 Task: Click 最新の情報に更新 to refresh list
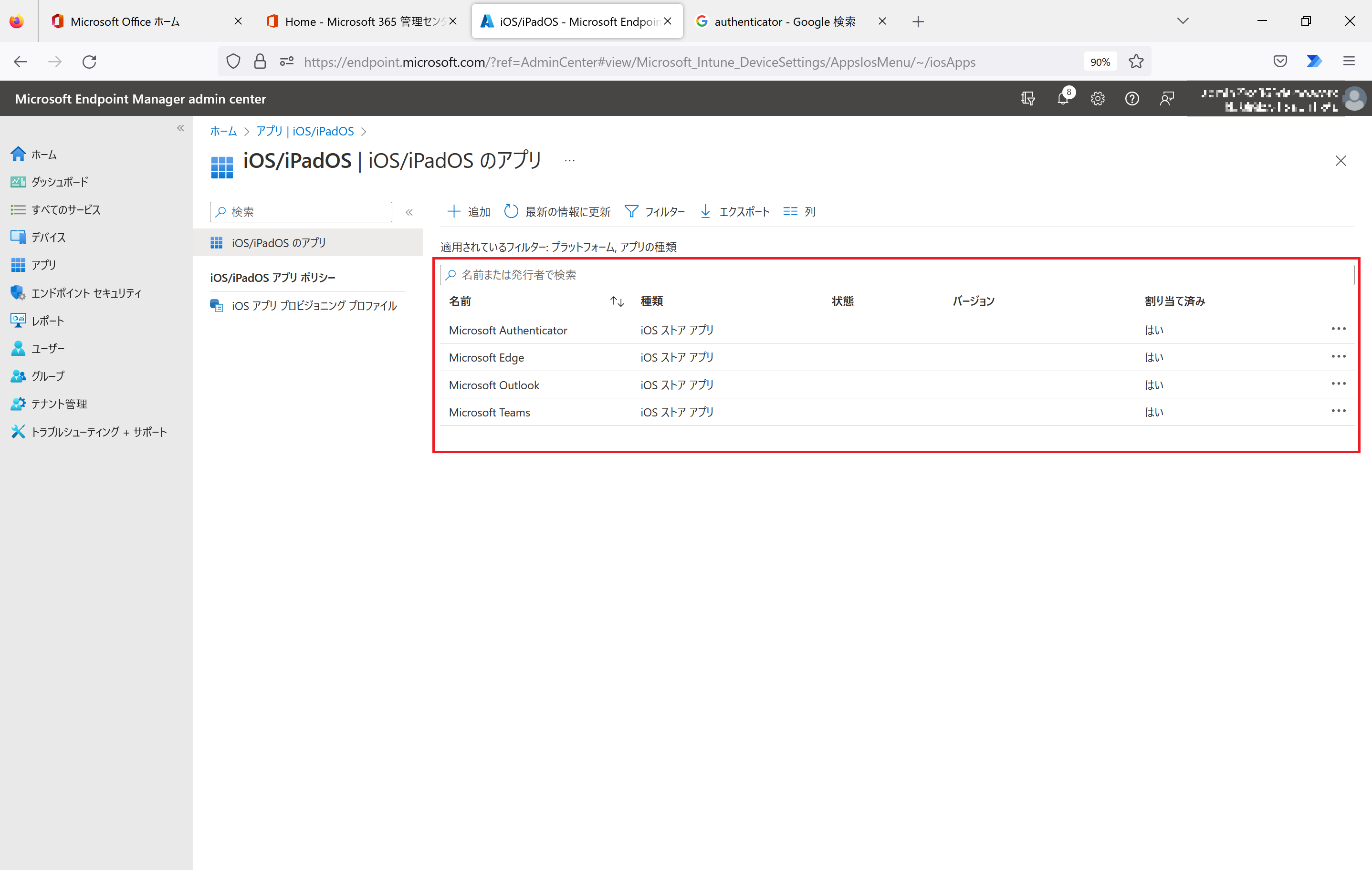pos(557,212)
